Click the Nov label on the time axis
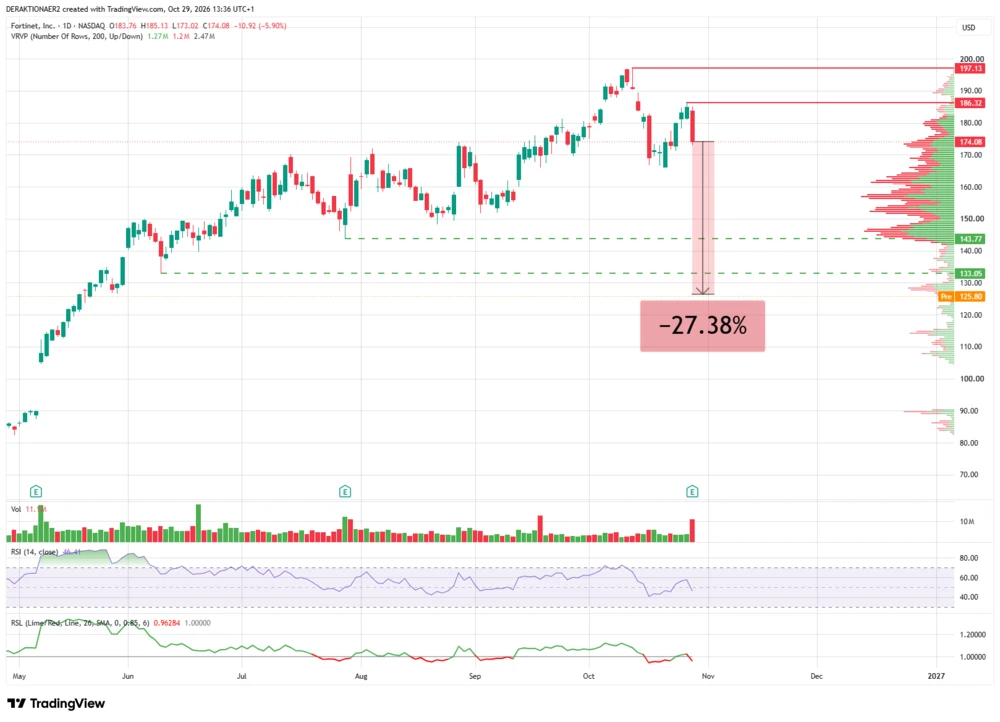Image resolution: width=1000 pixels, height=722 pixels. pos(707,676)
